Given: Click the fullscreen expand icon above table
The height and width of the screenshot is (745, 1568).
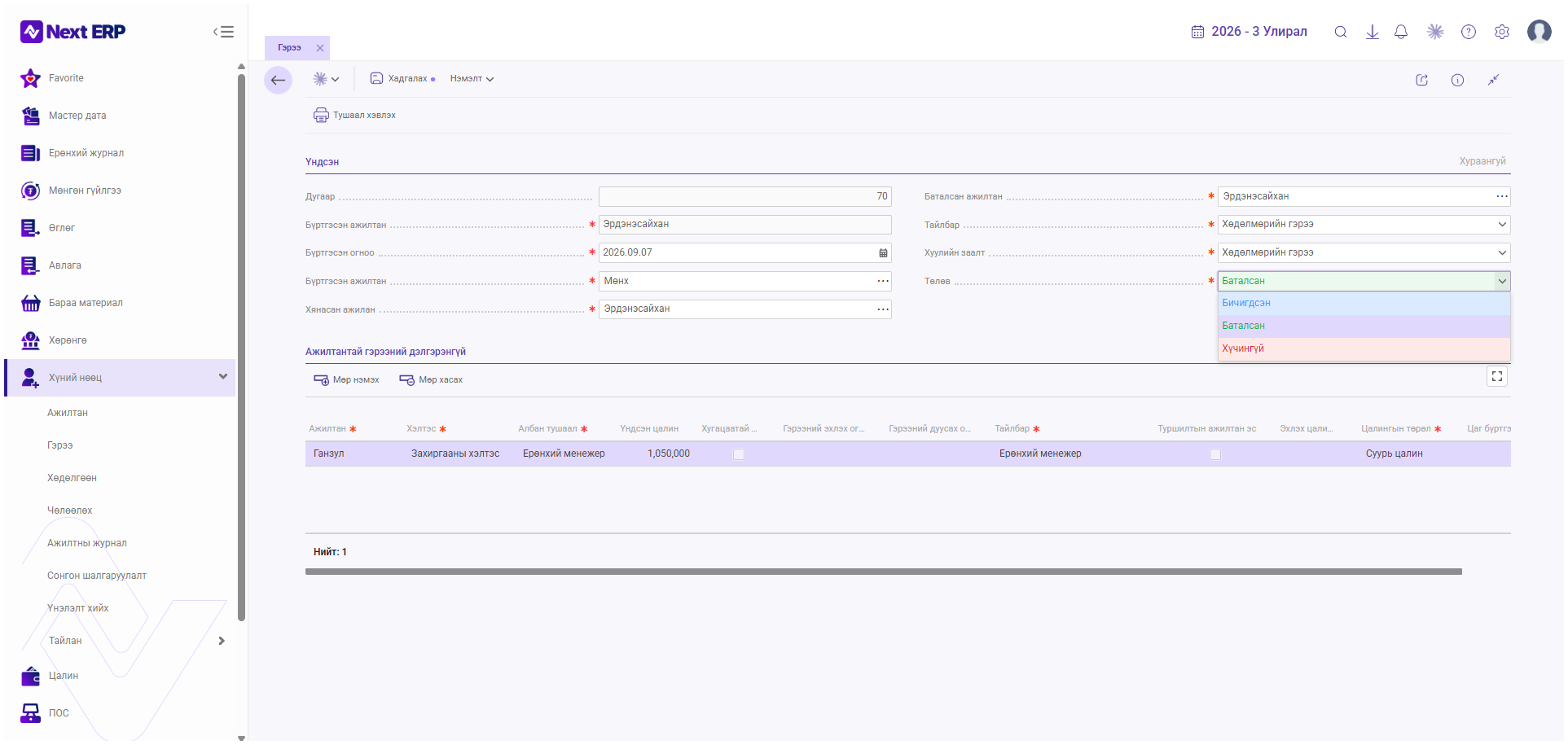Looking at the screenshot, I should tap(1497, 376).
